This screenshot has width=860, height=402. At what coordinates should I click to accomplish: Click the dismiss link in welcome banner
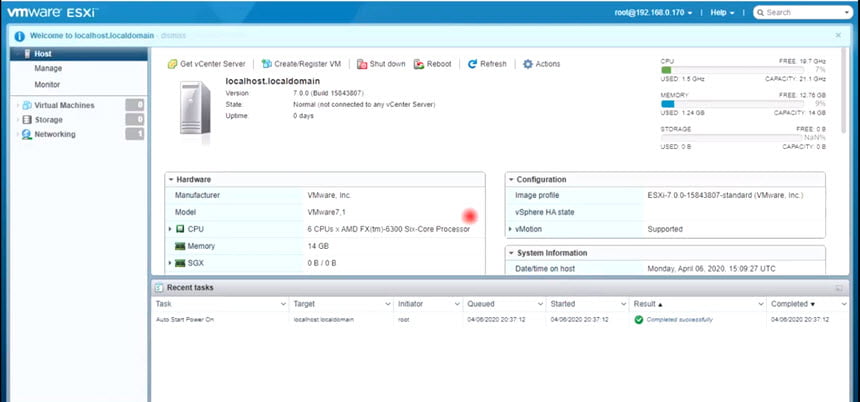pyautogui.click(x=173, y=36)
